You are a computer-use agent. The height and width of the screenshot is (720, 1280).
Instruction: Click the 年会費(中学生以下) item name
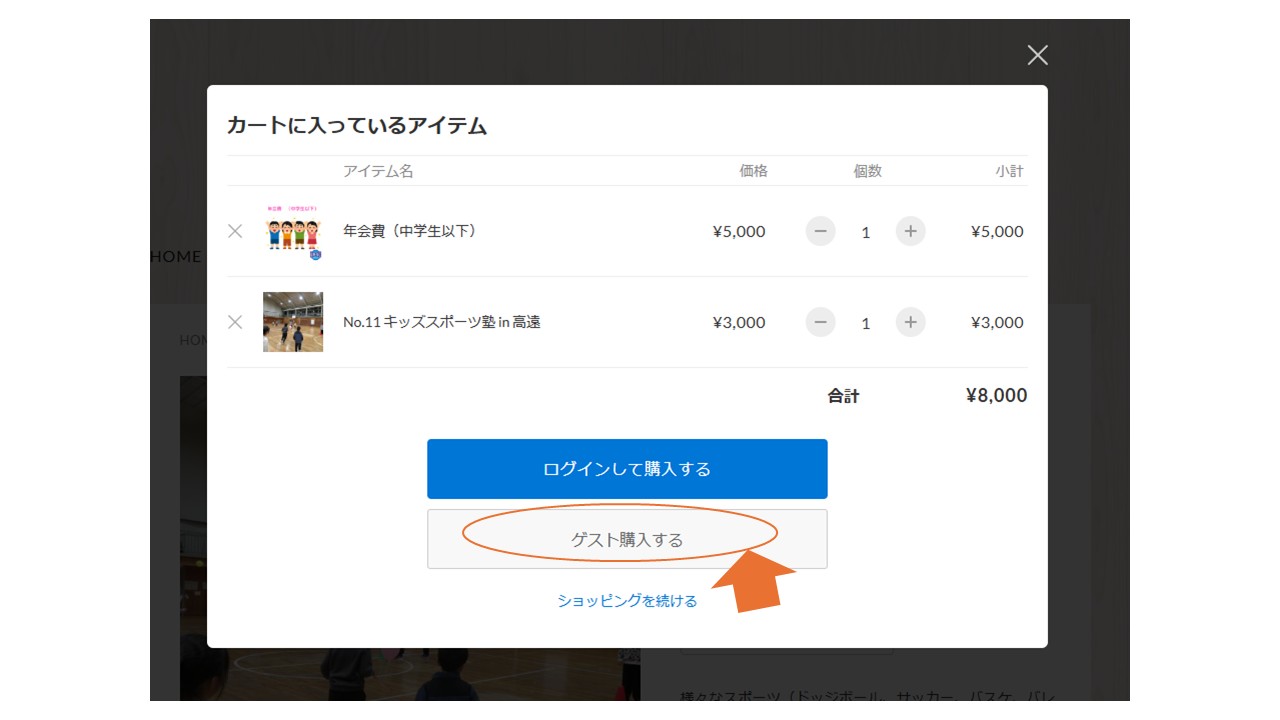tap(410, 231)
